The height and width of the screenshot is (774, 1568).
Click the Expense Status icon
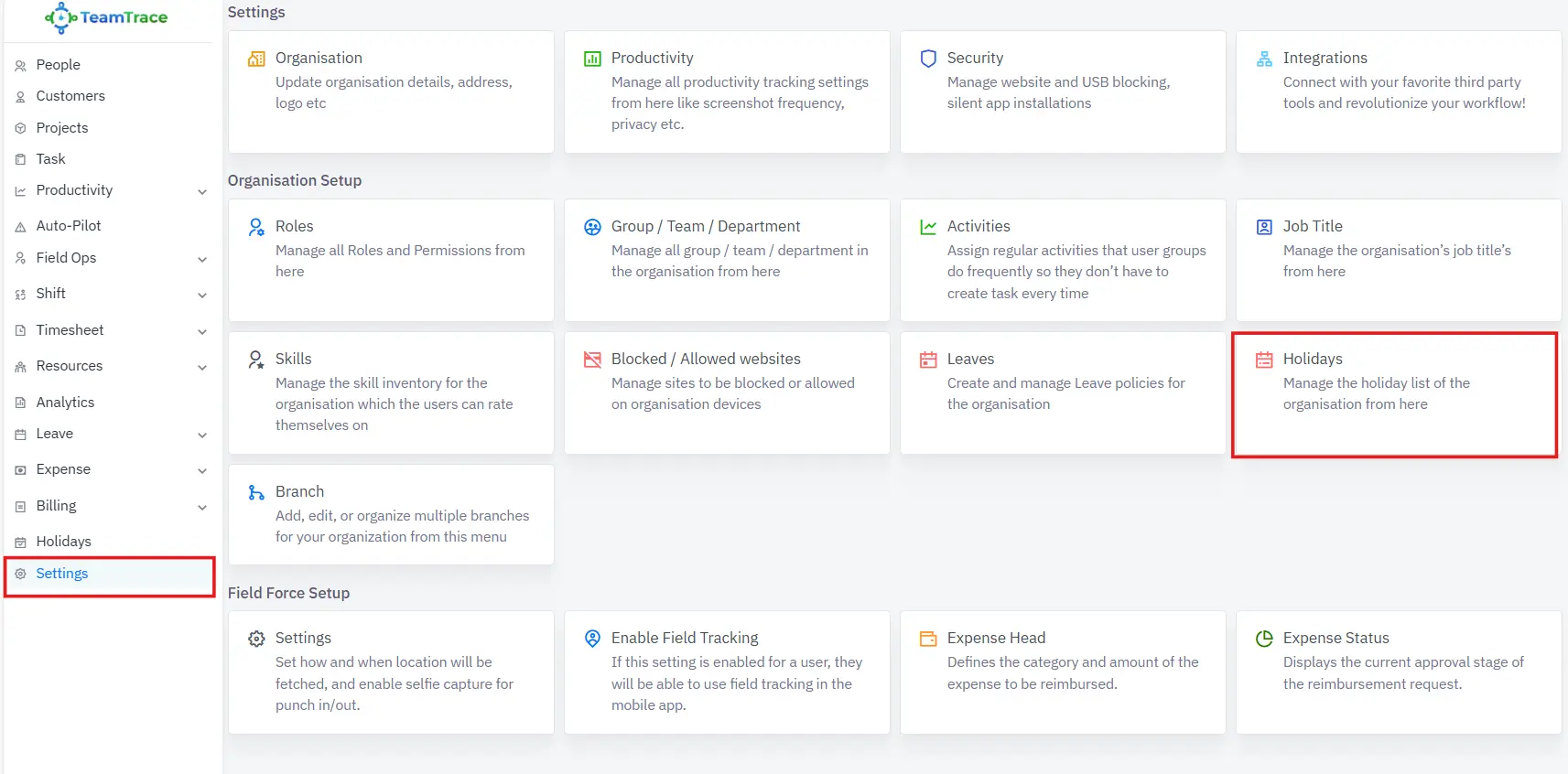(x=1264, y=639)
